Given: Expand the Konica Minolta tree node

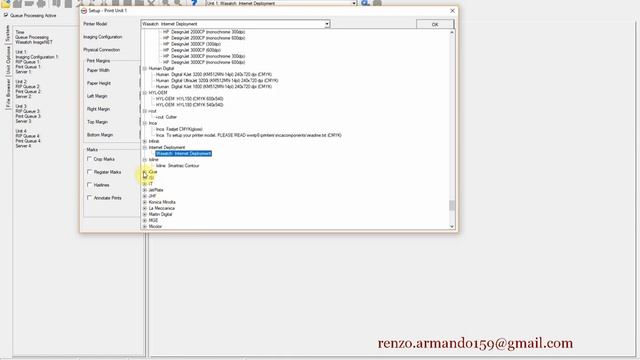Looking at the screenshot, I should pyautogui.click(x=144, y=202).
